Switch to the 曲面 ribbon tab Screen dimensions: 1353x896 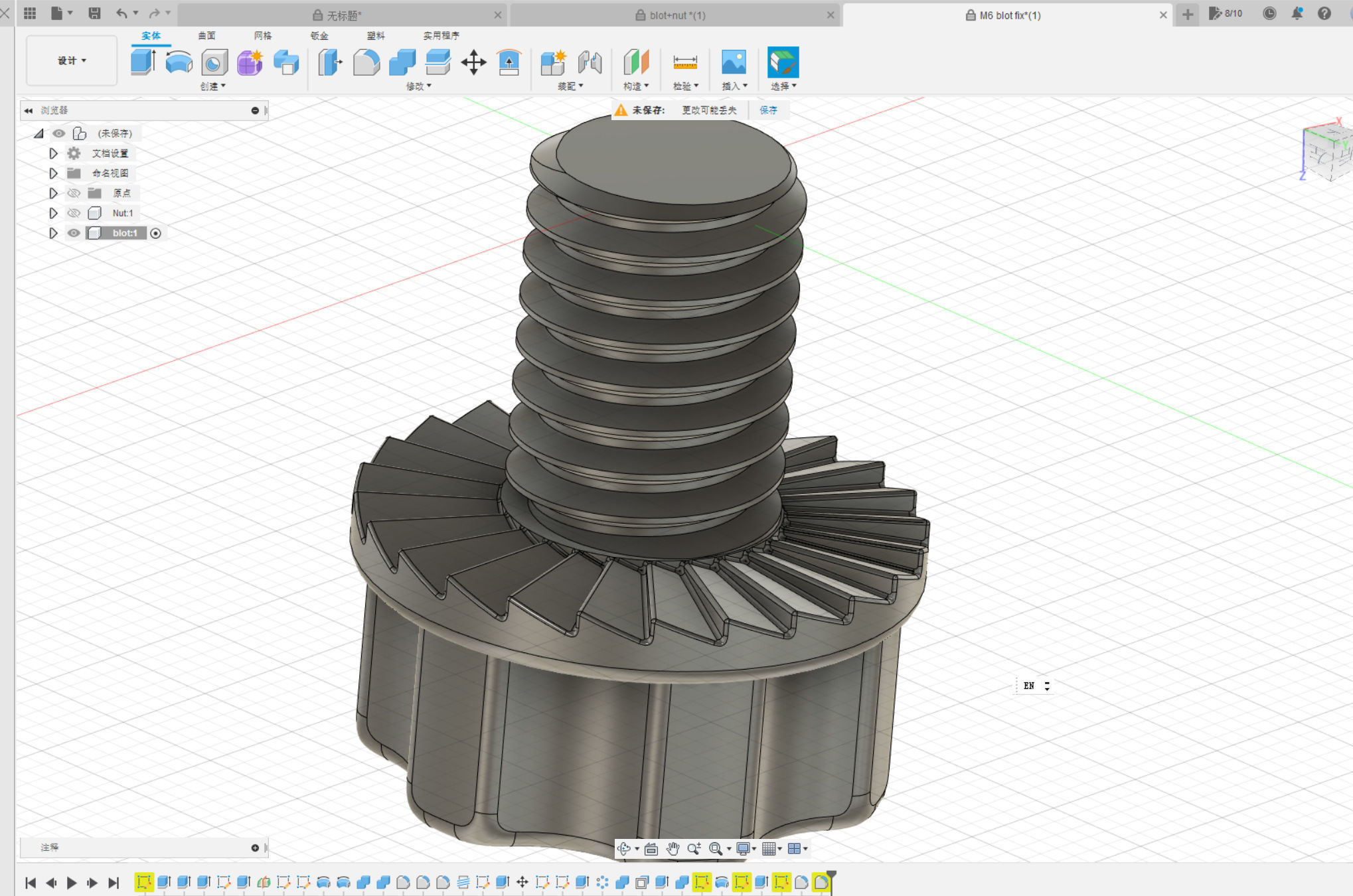click(206, 36)
